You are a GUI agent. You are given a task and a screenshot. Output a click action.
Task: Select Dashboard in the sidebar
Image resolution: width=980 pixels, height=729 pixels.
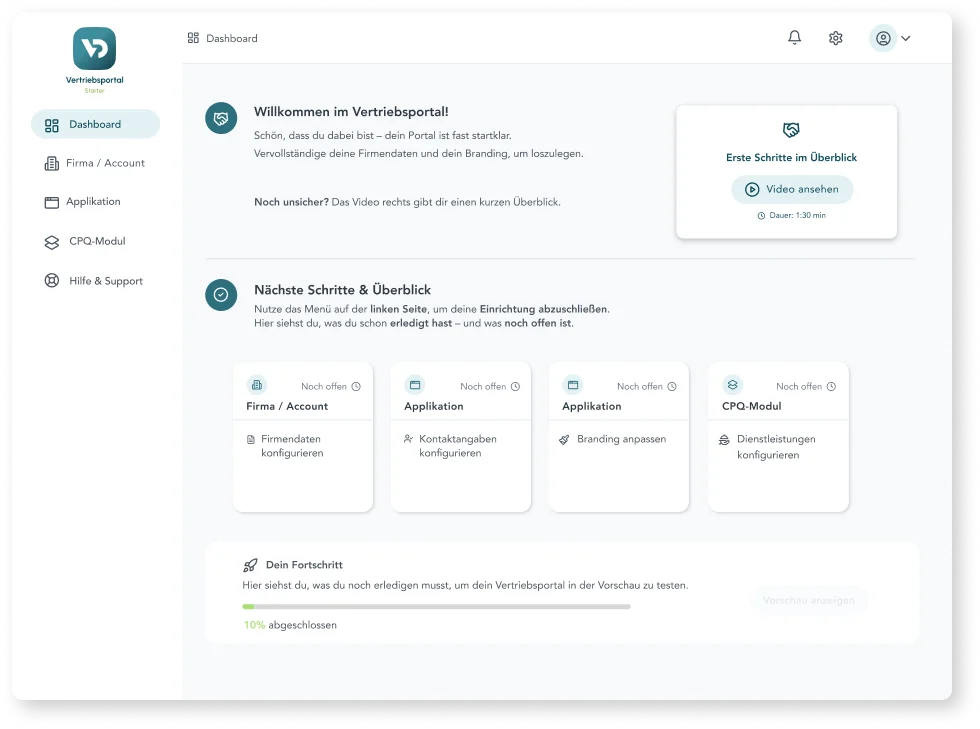(95, 124)
